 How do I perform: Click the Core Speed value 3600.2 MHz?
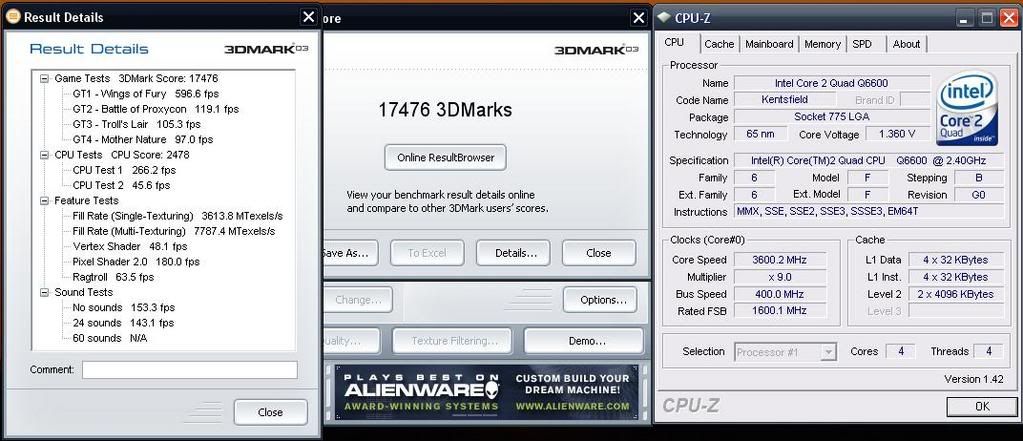pos(780,260)
